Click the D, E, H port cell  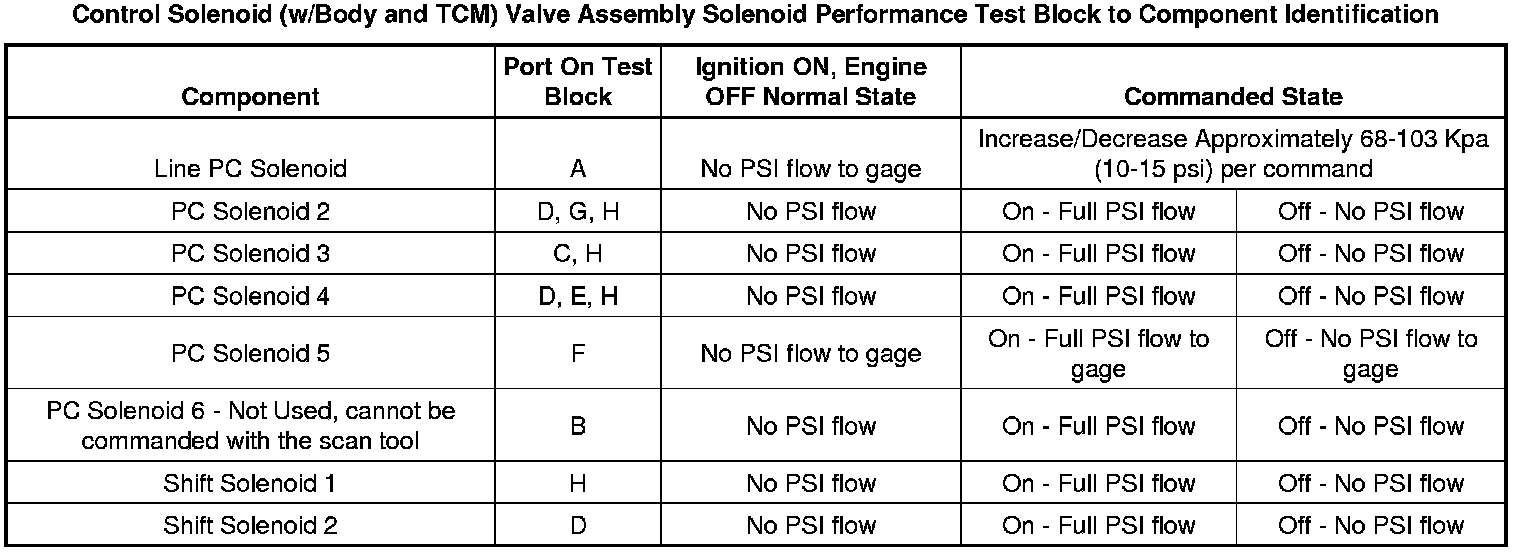coord(577,297)
